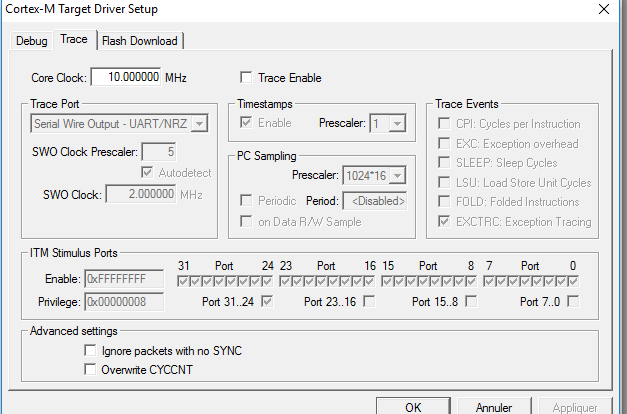Screen dimensions: 627x414
Task: Toggle ITM stimulus port 16 checkbox
Action: tap(369, 281)
